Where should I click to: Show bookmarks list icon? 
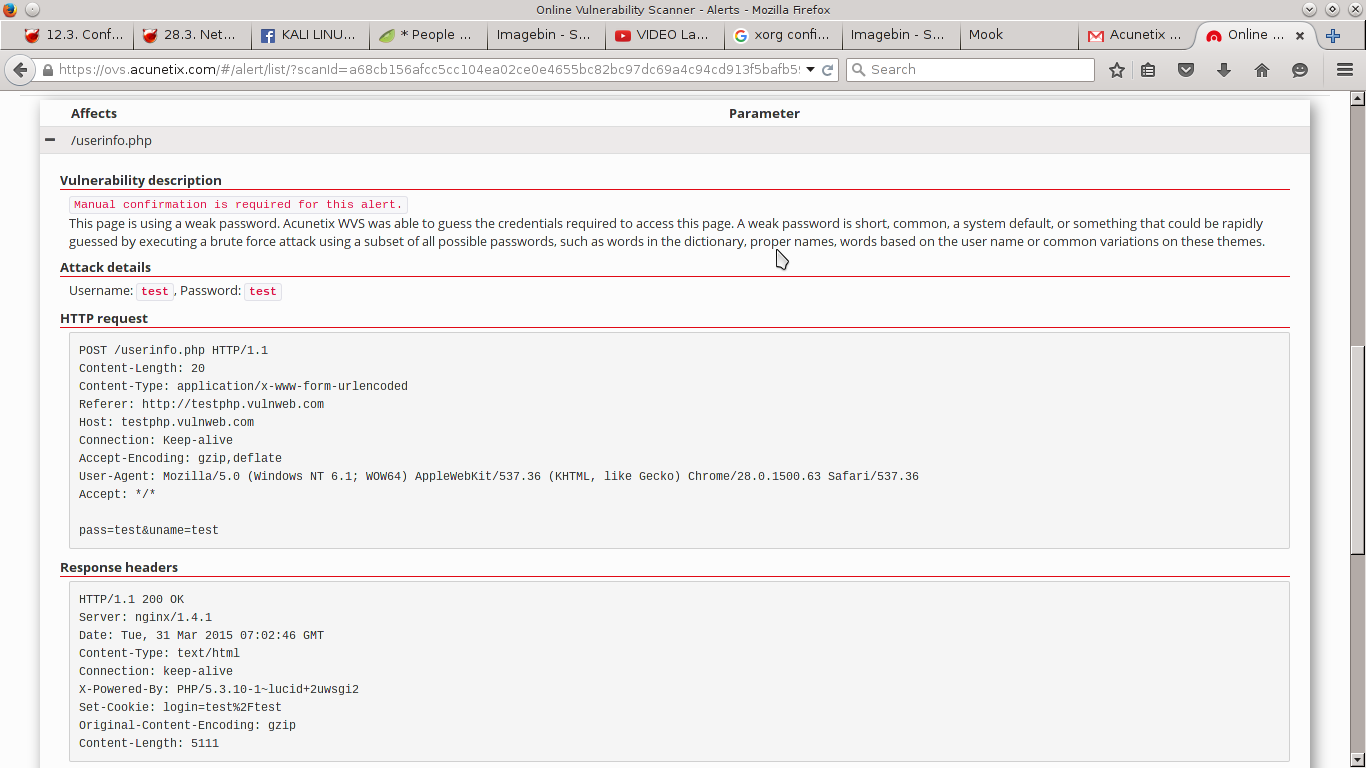(x=1148, y=70)
